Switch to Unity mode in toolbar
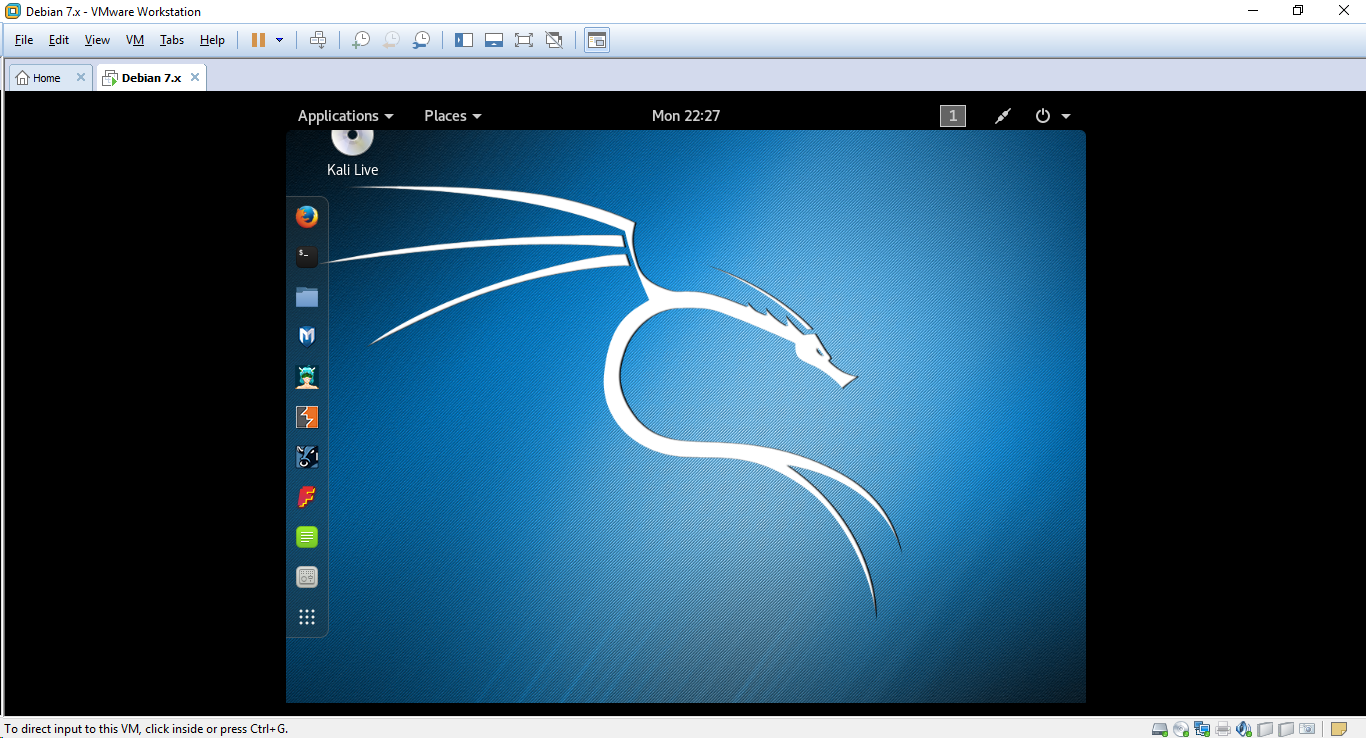Image resolution: width=1366 pixels, height=738 pixels. click(x=554, y=40)
